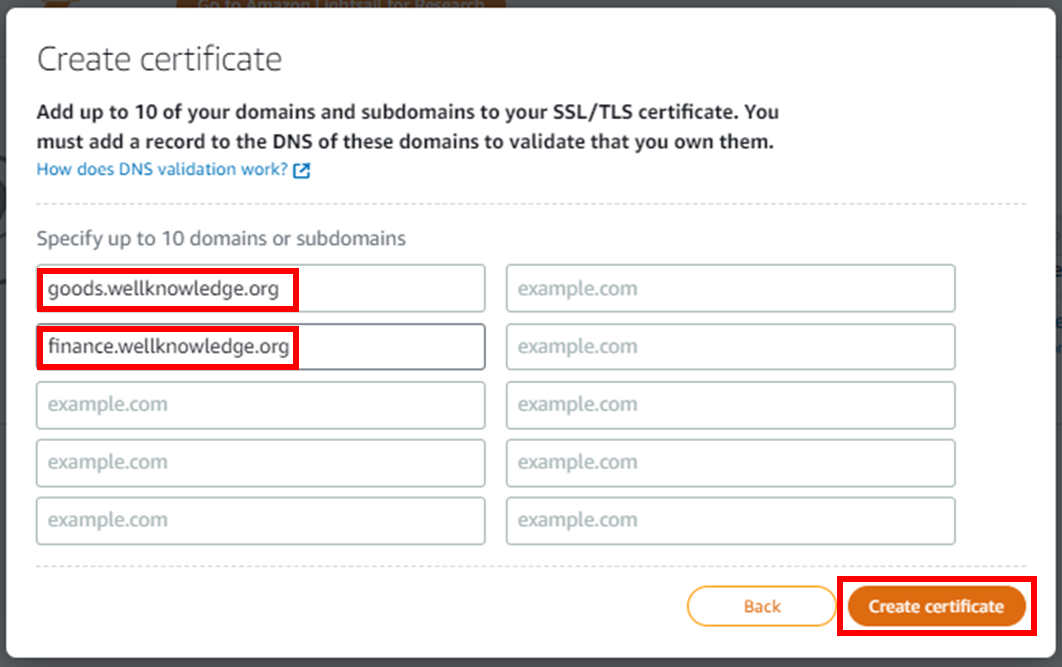
Task: Click the Create certificate dialog heading
Action: (159, 59)
